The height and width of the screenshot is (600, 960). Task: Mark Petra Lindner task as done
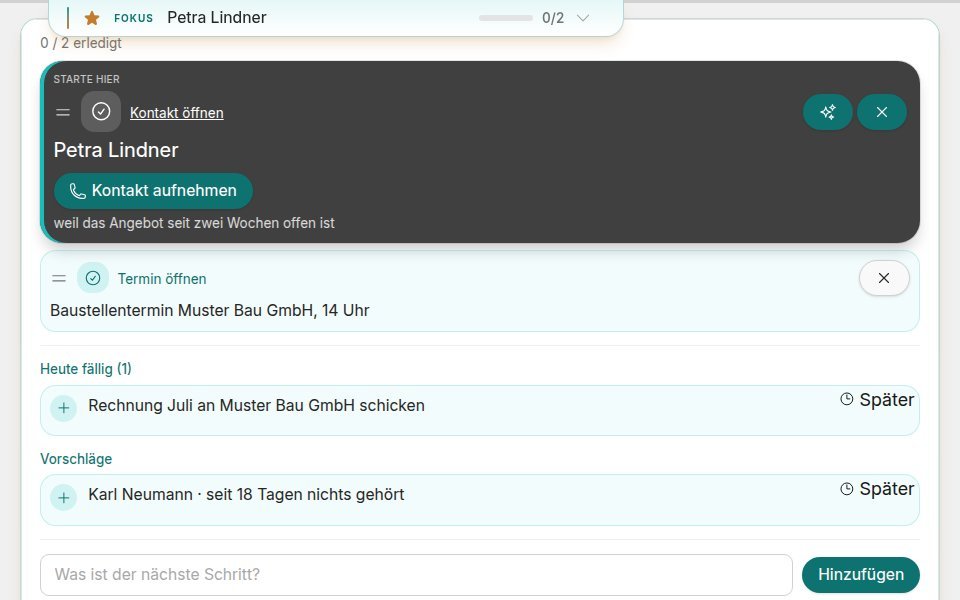click(x=101, y=111)
